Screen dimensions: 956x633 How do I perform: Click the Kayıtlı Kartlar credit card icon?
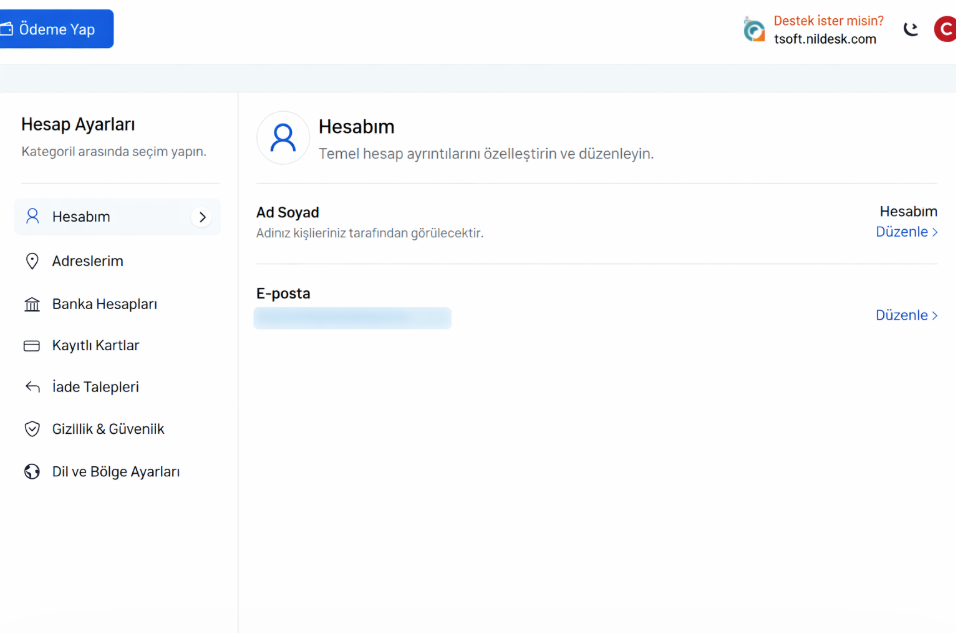32,346
